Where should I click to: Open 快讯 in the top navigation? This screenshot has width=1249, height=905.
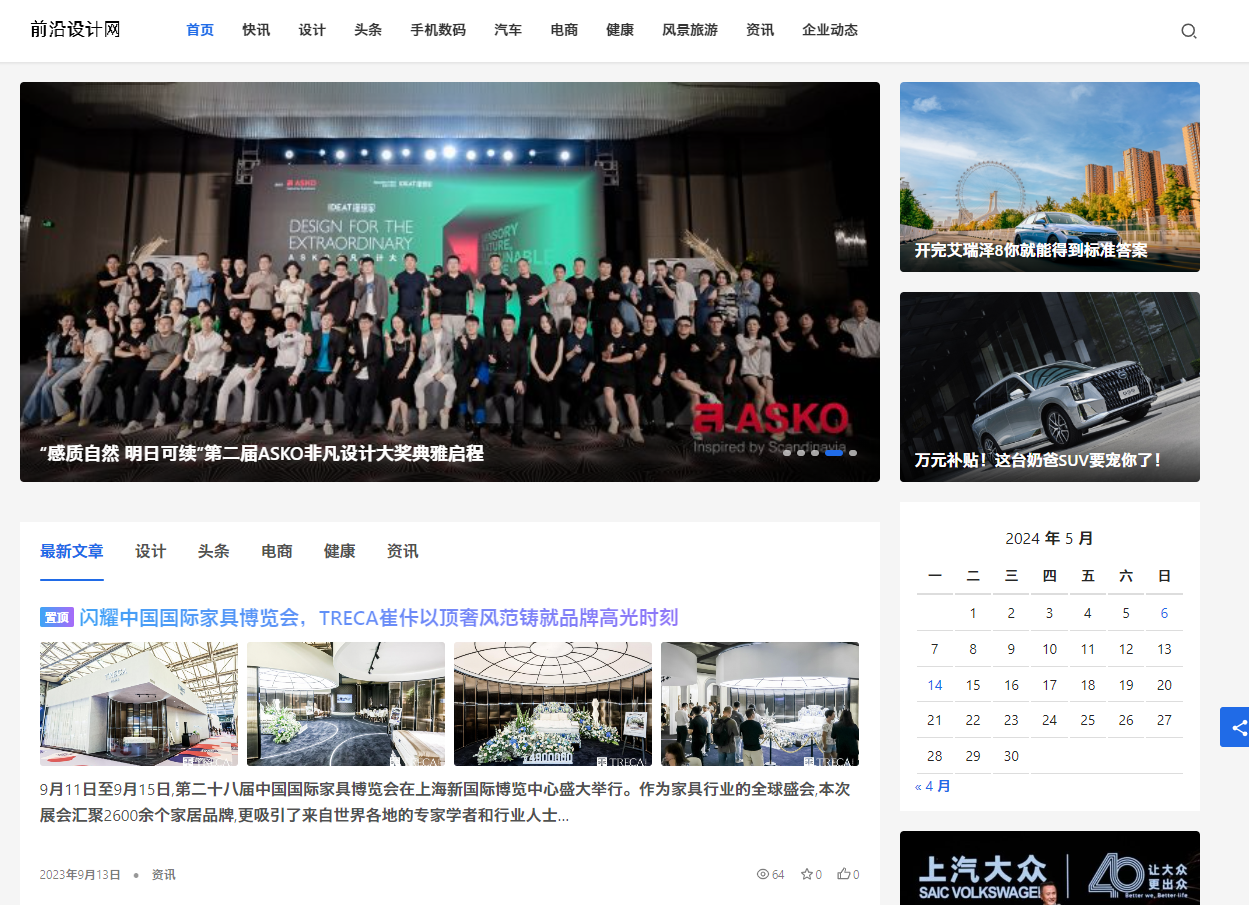(x=256, y=30)
